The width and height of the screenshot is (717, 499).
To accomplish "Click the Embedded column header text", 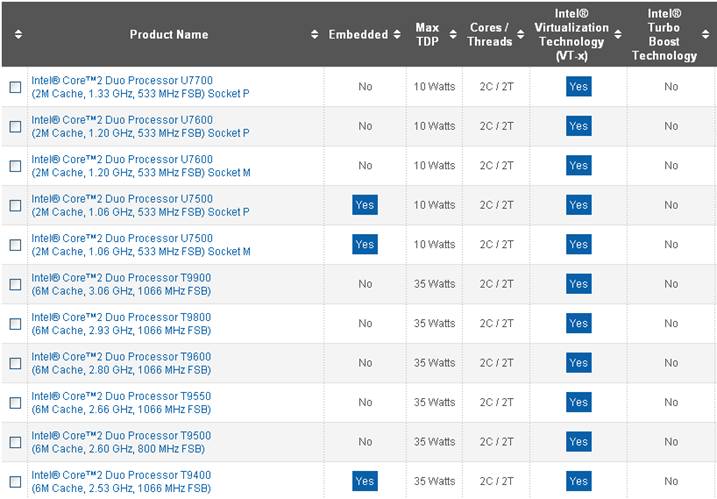I will tap(358, 34).
